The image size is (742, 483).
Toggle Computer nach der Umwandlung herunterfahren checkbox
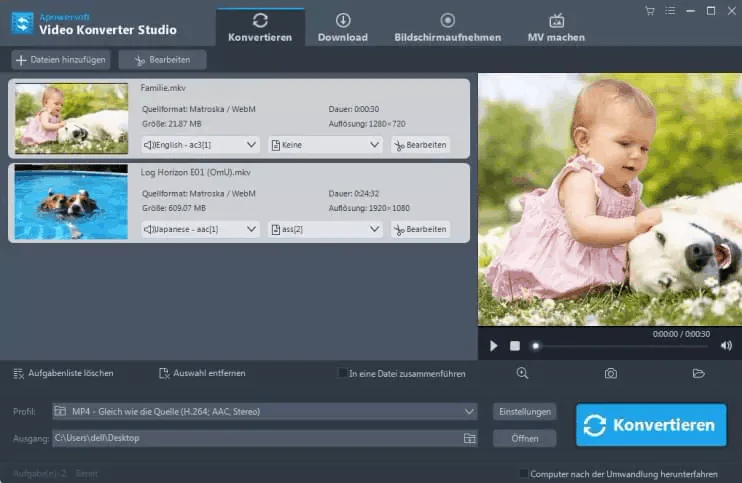point(524,474)
